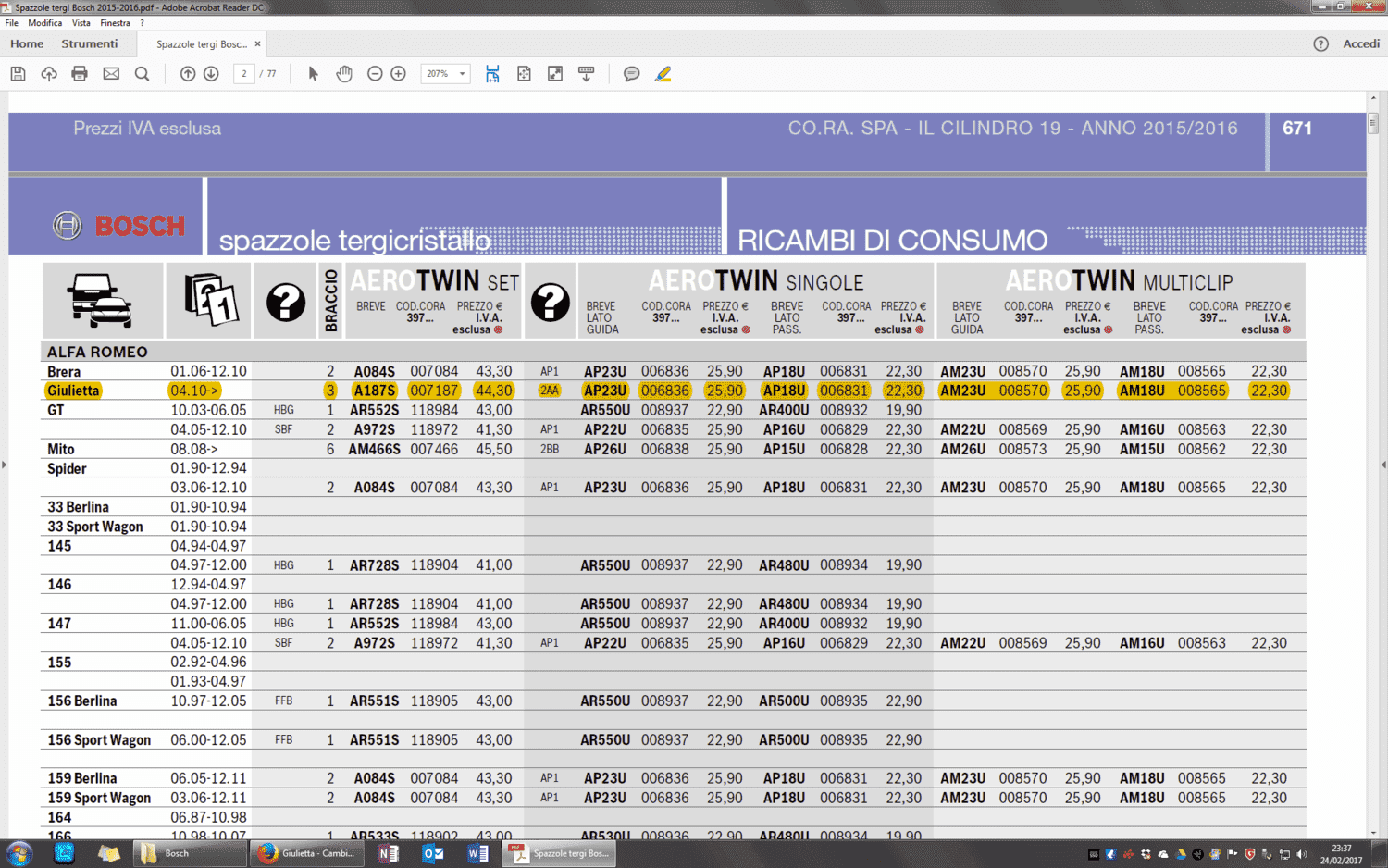Switch to the Home tab
Viewport: 1388px width, 868px height.
[x=27, y=44]
